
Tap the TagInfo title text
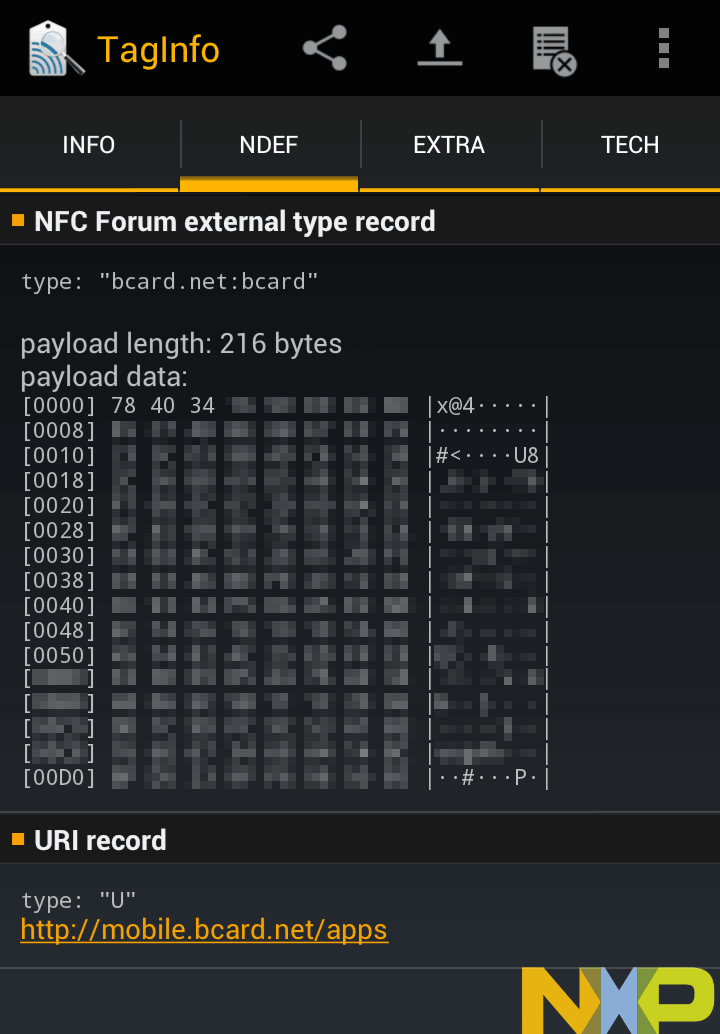(158, 50)
